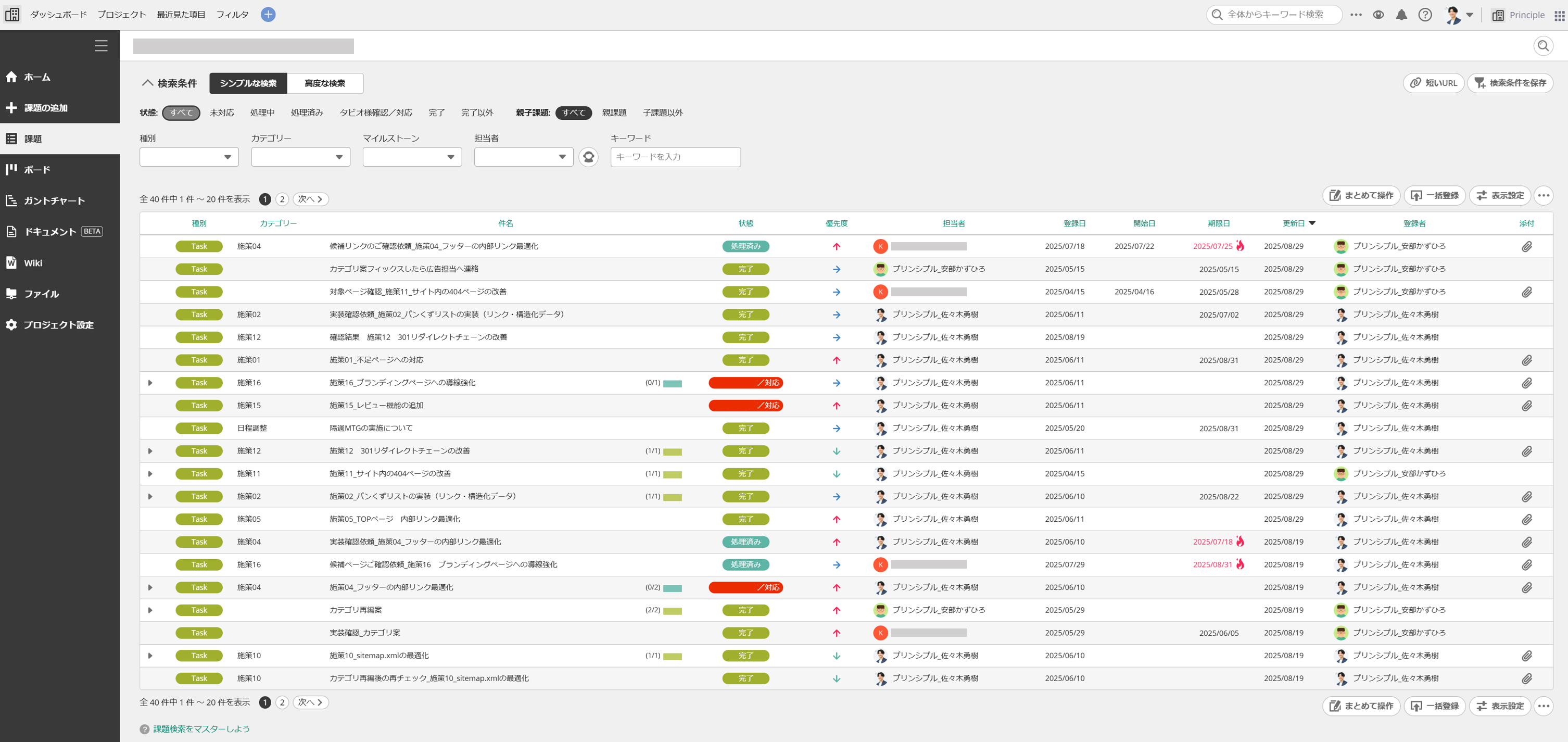Select 親課題 parent-child filter

click(x=614, y=112)
